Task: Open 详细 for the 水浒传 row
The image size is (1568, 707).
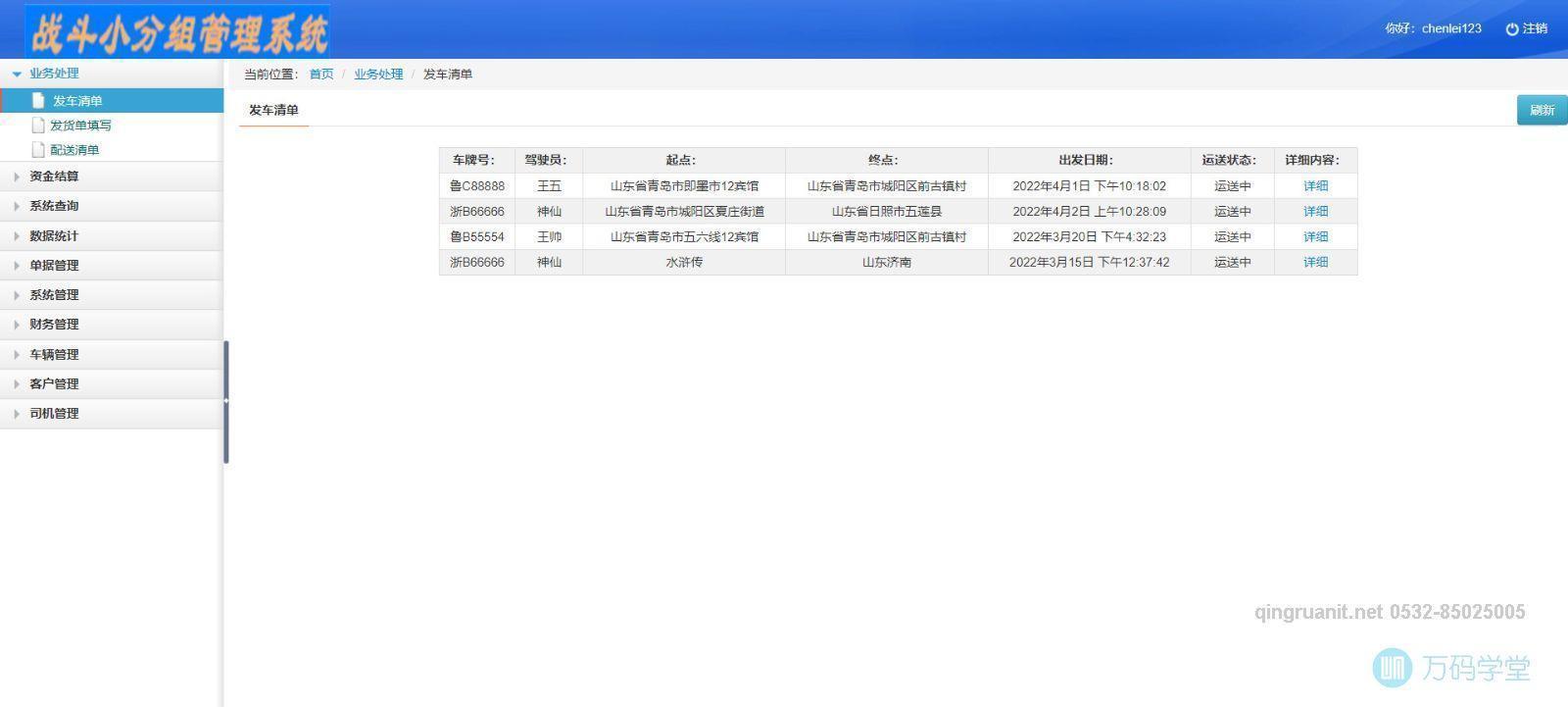Action: pos(1315,262)
